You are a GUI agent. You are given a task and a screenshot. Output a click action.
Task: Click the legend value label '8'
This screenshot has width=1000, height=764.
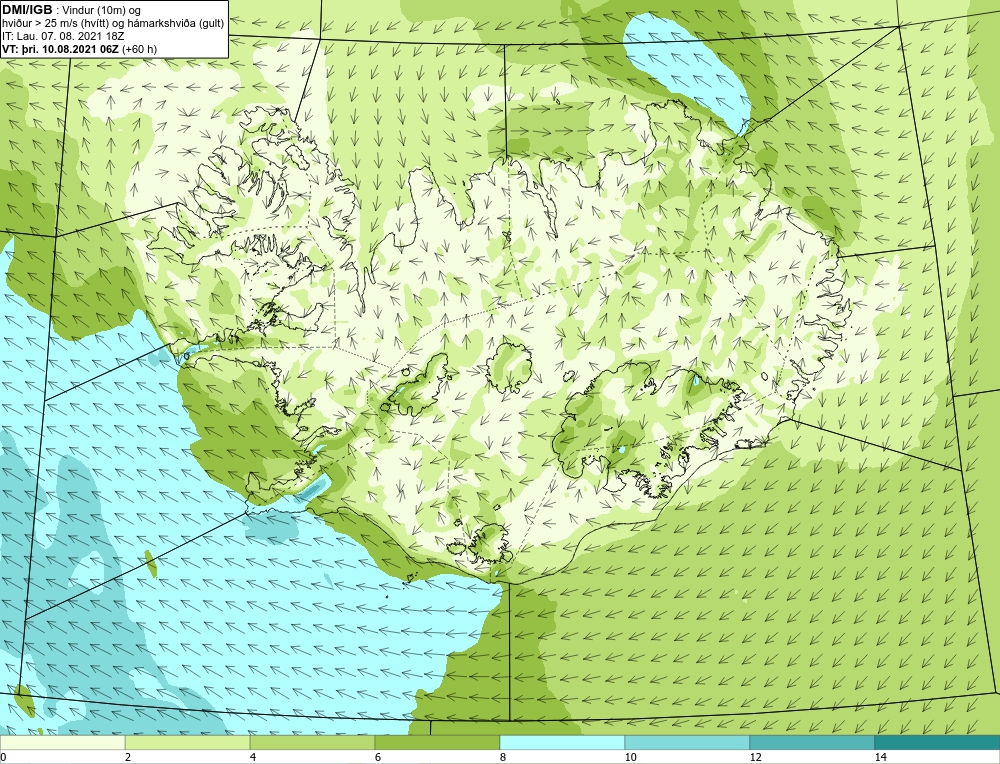click(503, 757)
